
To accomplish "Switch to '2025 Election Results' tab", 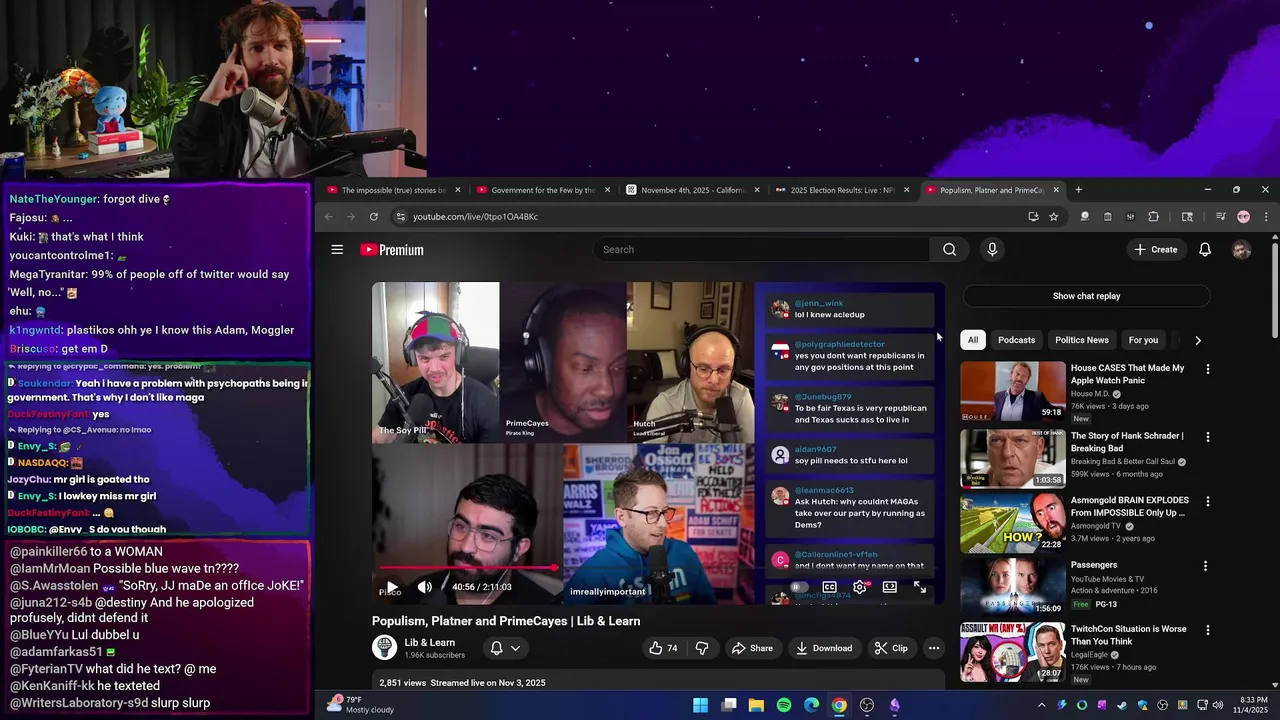I will tap(842, 190).
